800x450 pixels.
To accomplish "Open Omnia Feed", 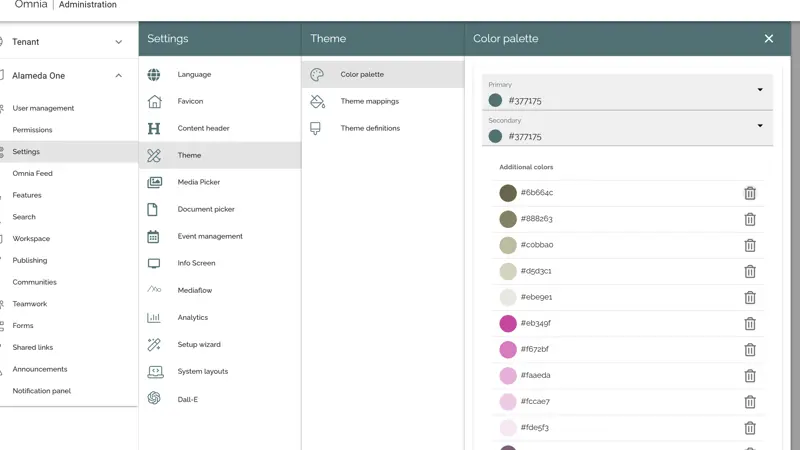I will coord(33,173).
